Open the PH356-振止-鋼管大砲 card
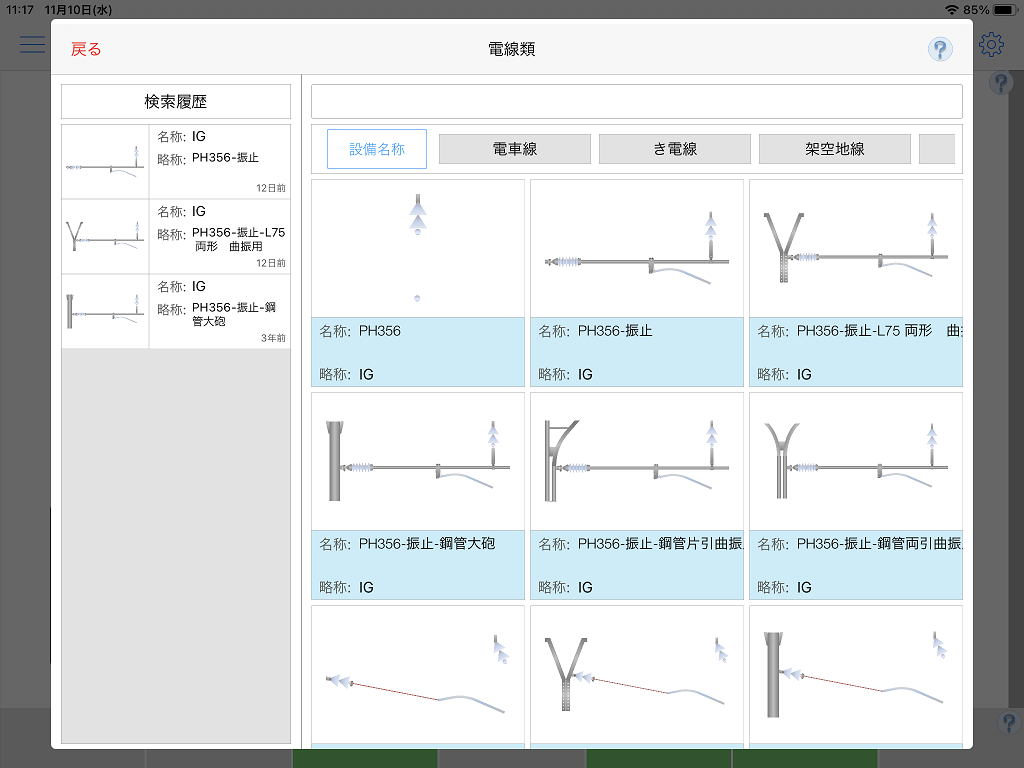Screen dimensions: 1024x768 click(418, 496)
